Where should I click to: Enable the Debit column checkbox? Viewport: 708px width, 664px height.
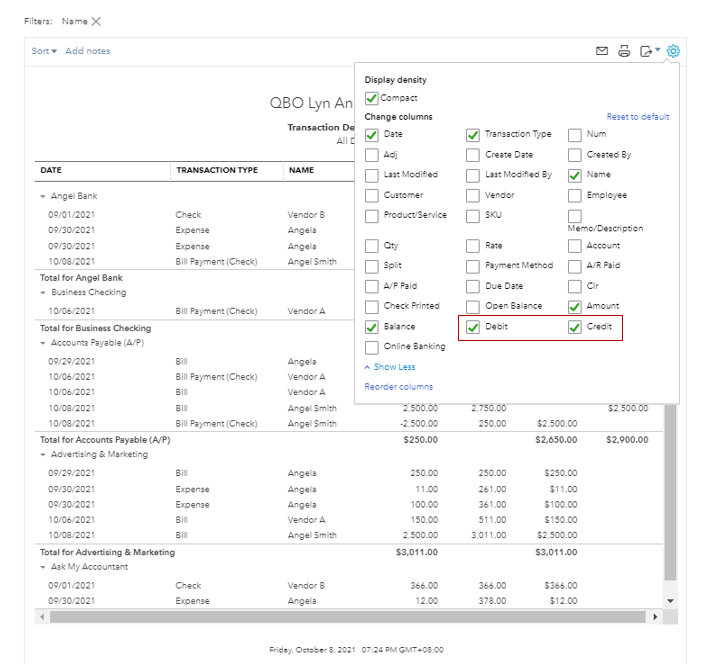473,327
